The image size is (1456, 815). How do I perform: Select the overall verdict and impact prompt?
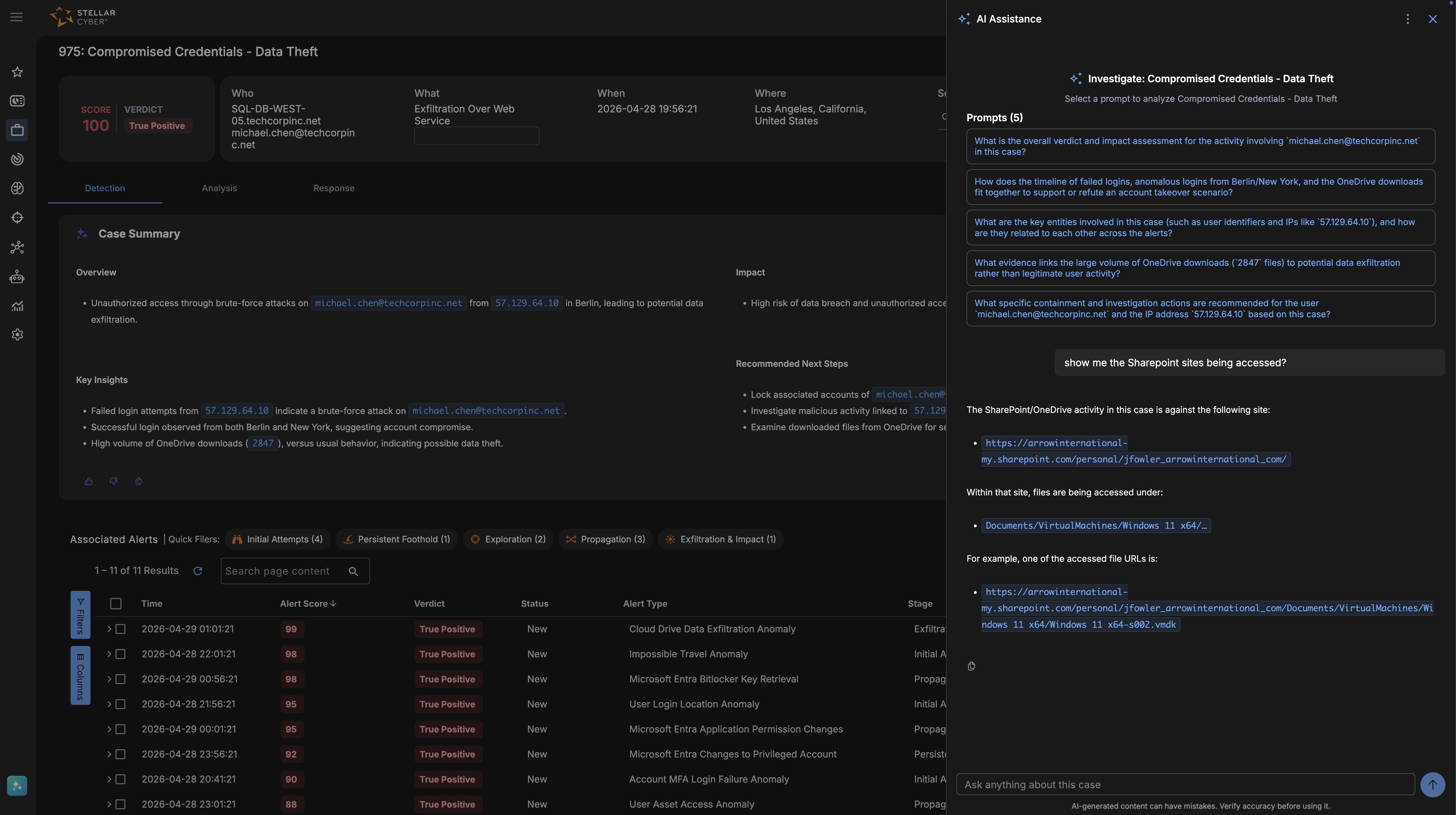point(1200,146)
